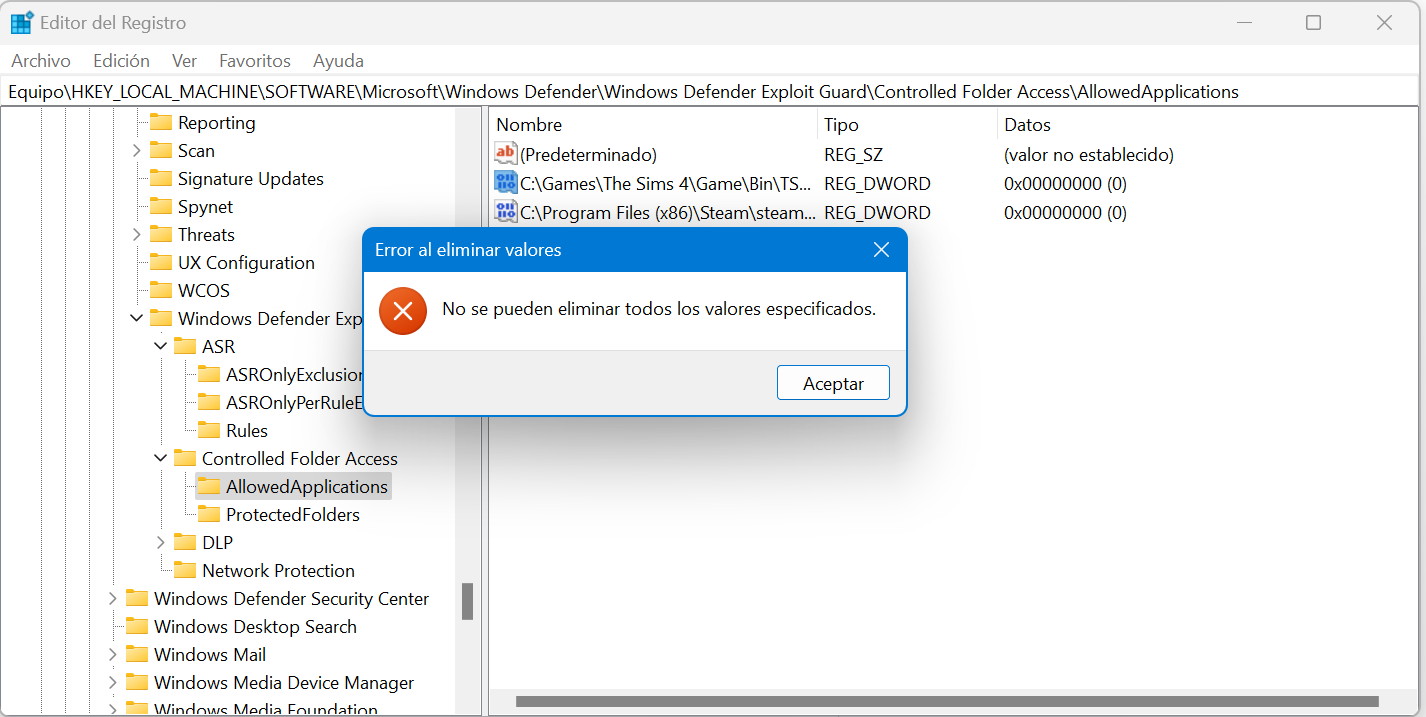
Task: Select the Rules folder icon
Action: point(209,431)
